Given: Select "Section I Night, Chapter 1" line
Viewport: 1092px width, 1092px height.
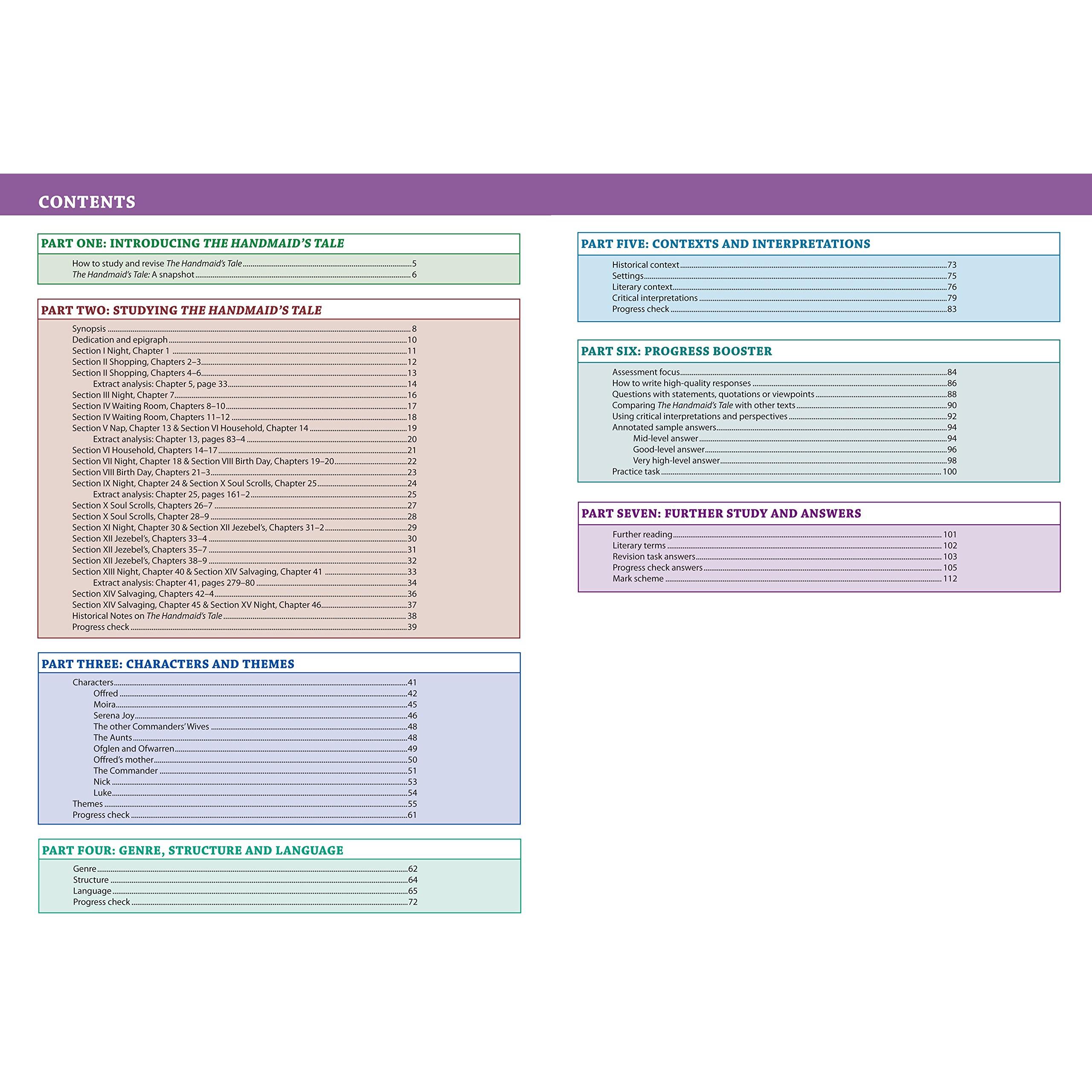Looking at the screenshot, I should point(244,351).
